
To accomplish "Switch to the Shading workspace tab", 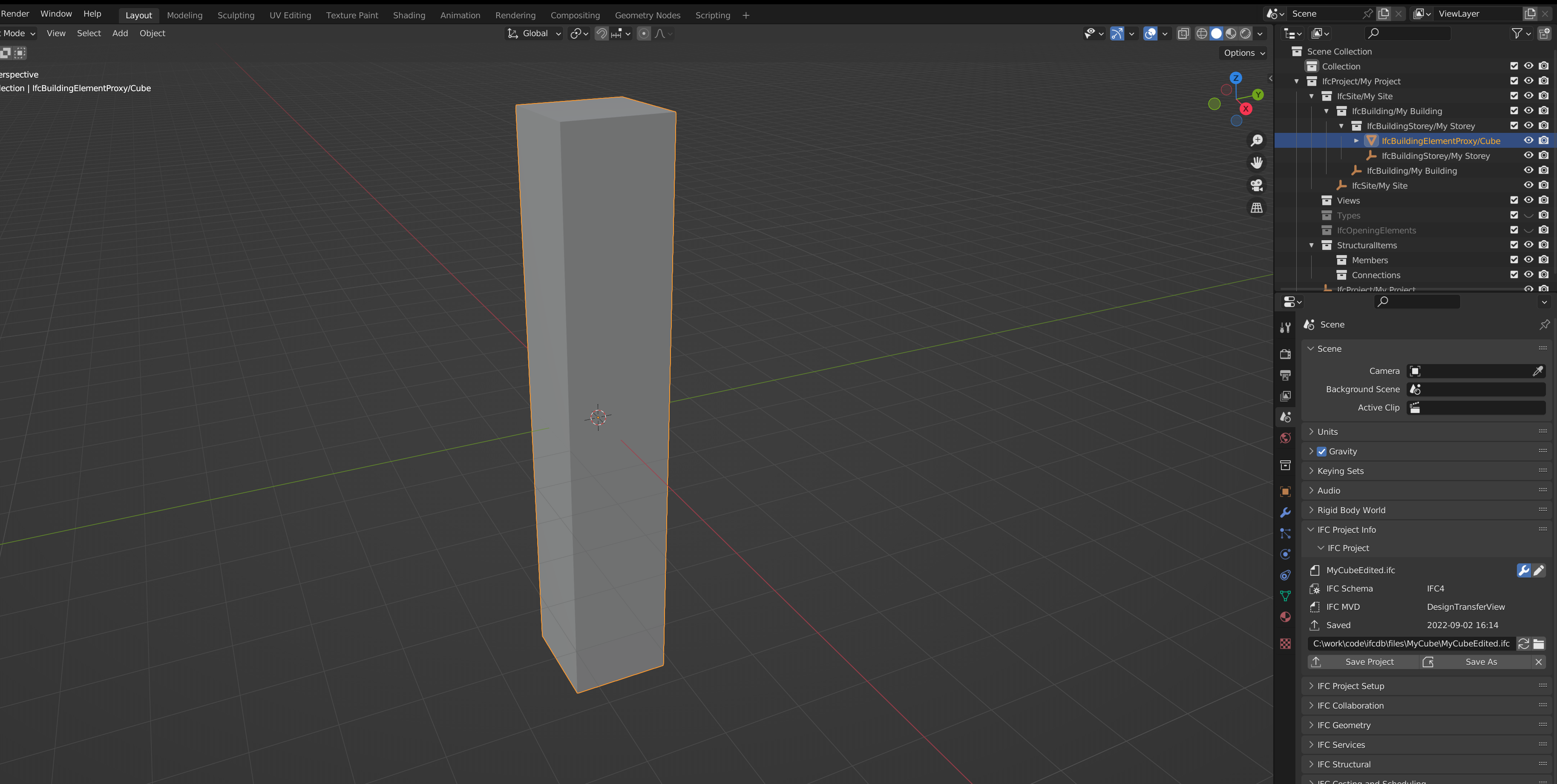I will point(409,15).
